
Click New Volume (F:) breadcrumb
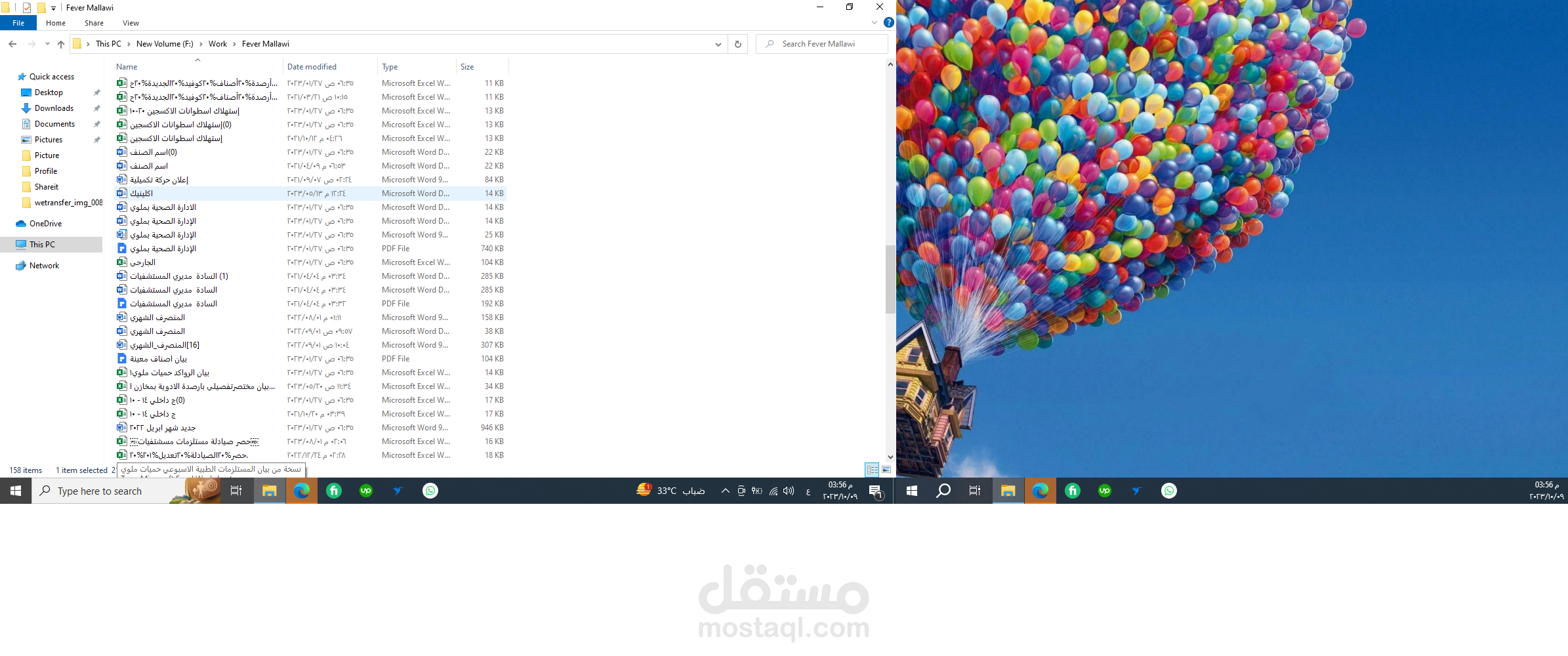pos(165,44)
